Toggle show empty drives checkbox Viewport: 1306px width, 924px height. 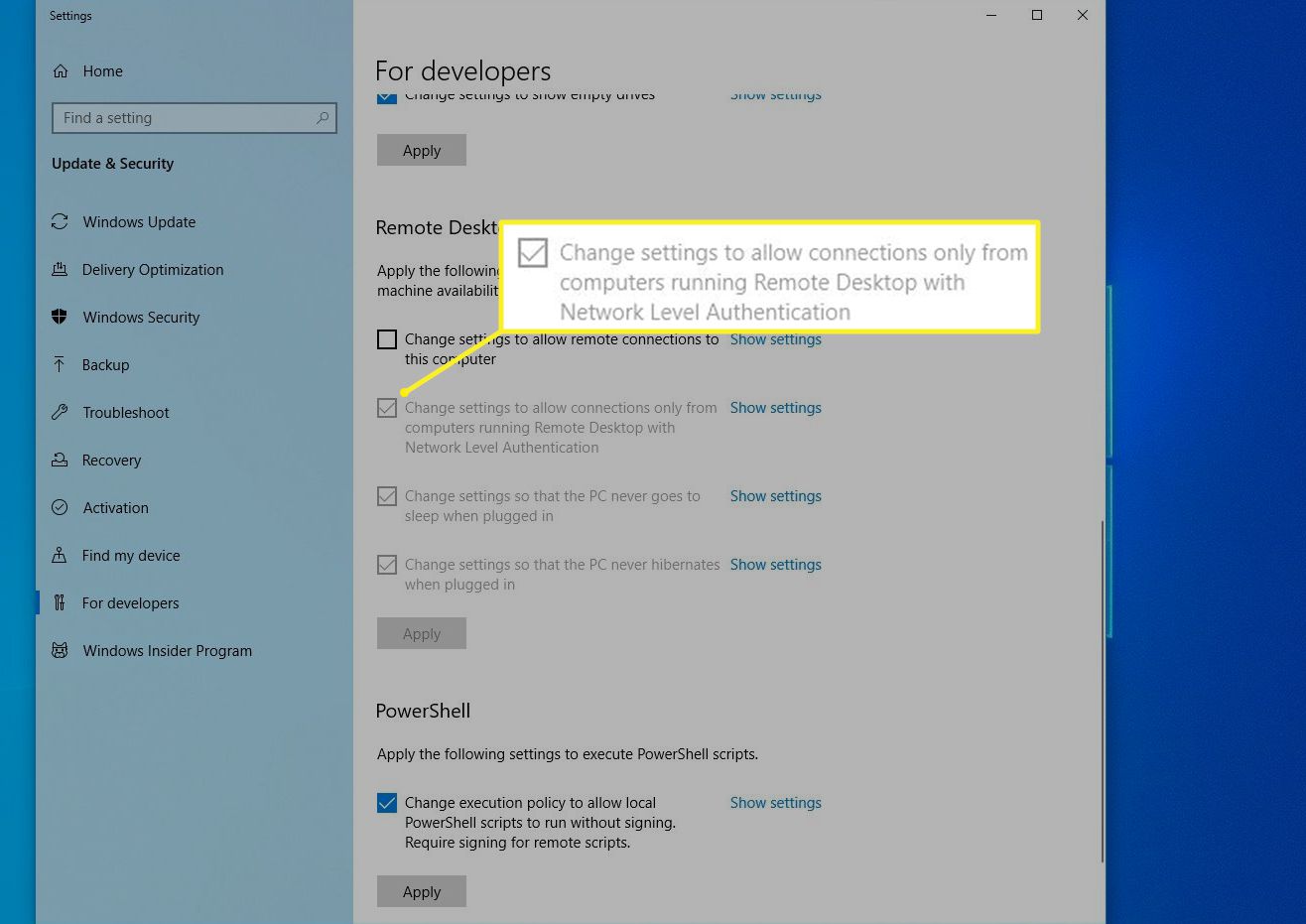point(387,96)
